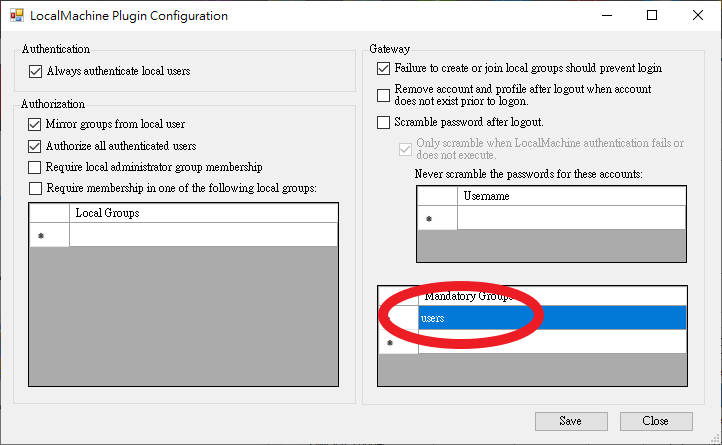Select the Username column header
Viewport: 722px width, 445px height.
[571, 196]
